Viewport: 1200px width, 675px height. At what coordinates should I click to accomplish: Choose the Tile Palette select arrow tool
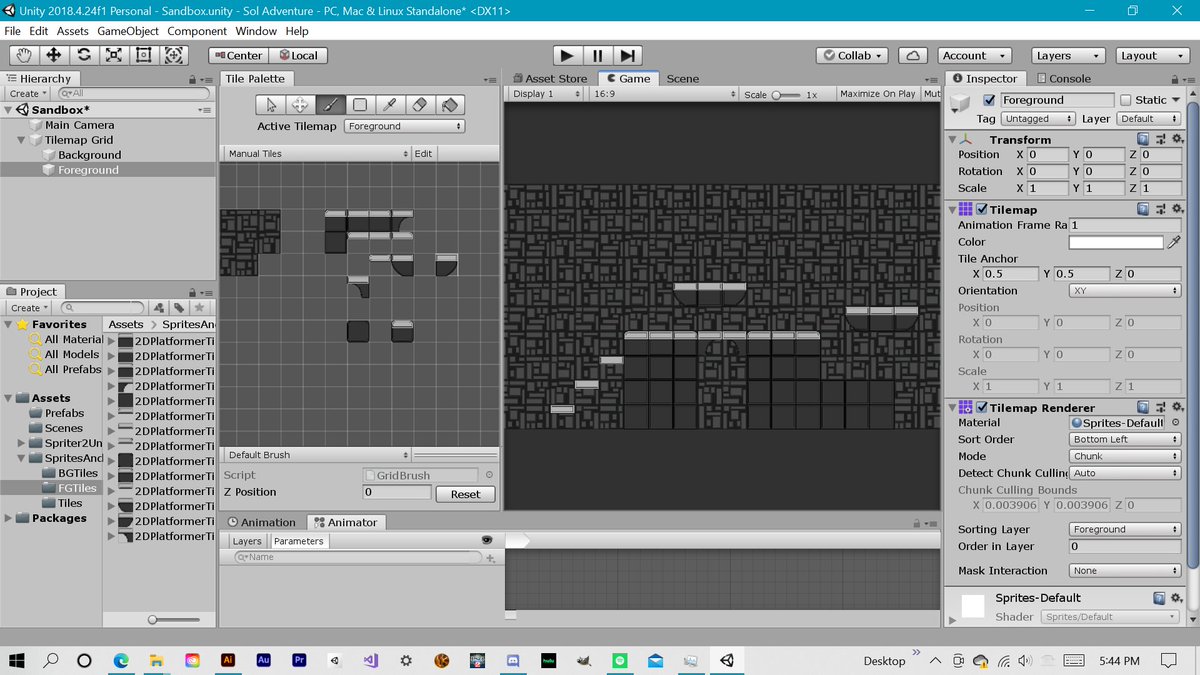[270, 104]
